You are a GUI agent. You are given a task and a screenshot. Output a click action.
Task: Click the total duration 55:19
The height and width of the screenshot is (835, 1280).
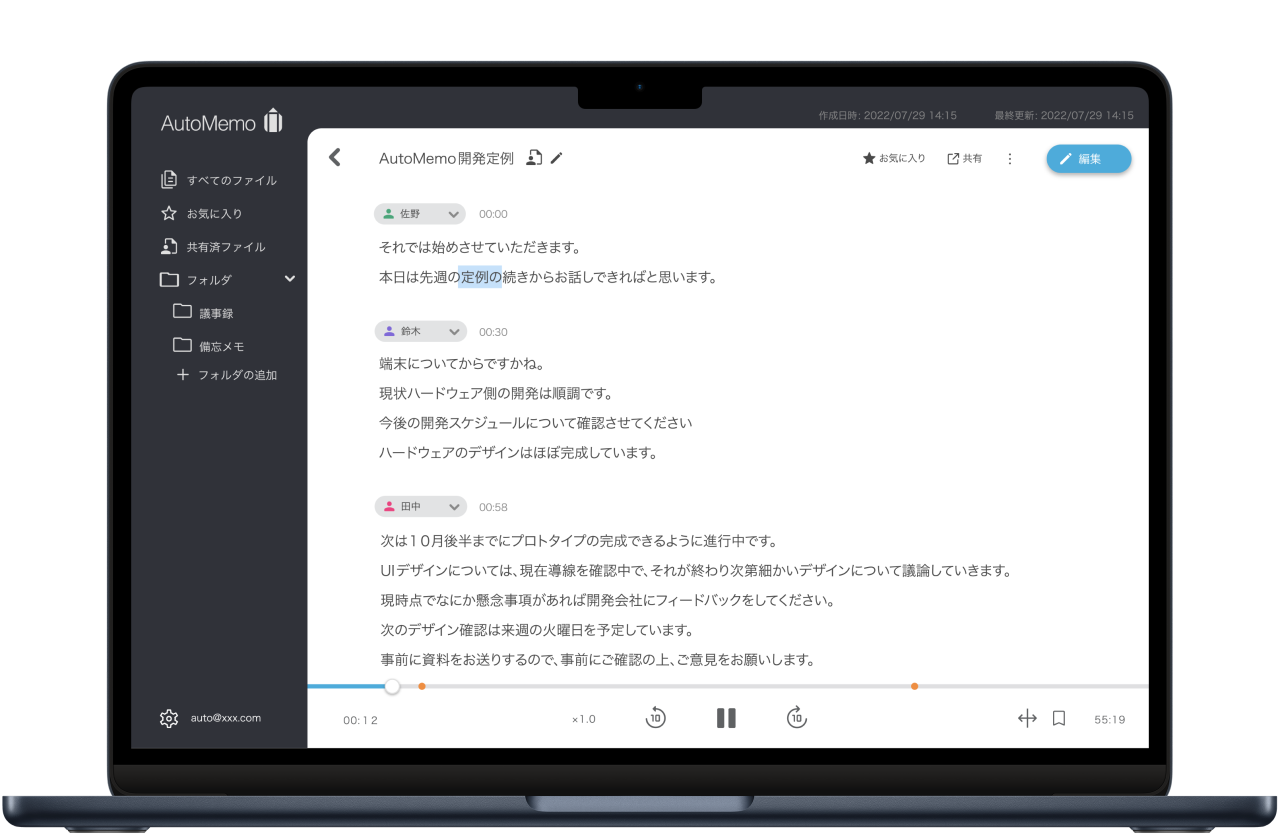[1110, 719]
